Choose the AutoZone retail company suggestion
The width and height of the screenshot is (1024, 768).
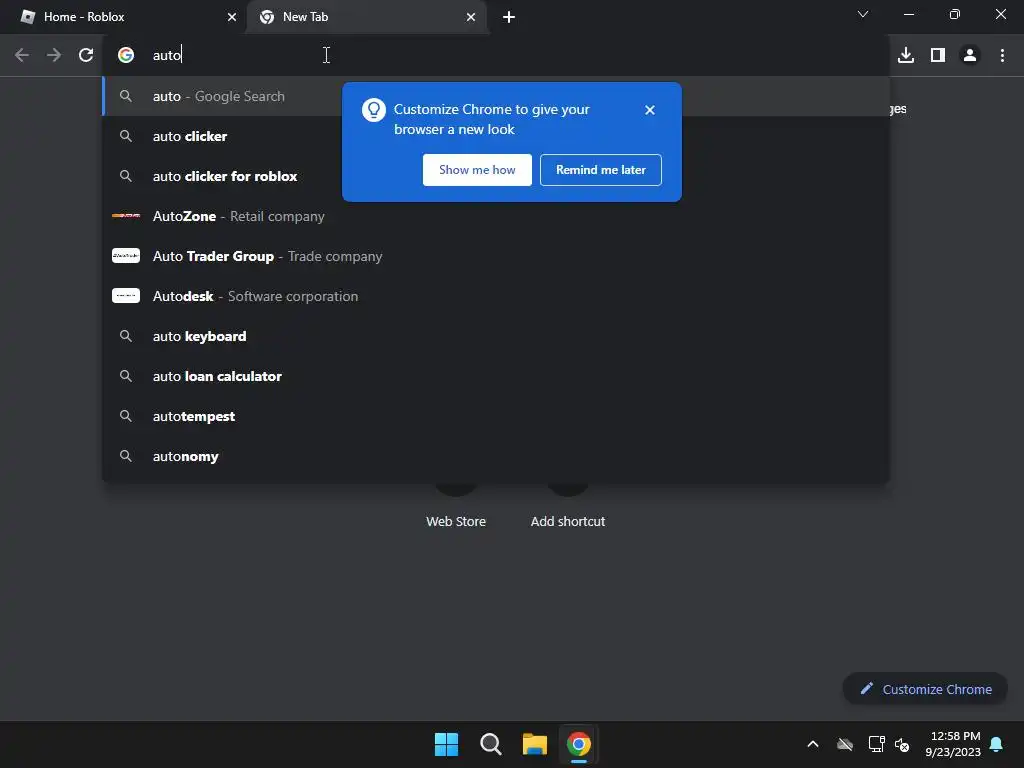(x=496, y=216)
